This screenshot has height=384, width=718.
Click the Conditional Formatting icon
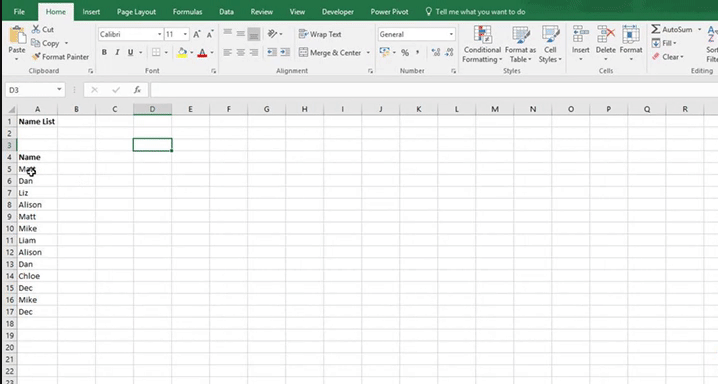482,35
